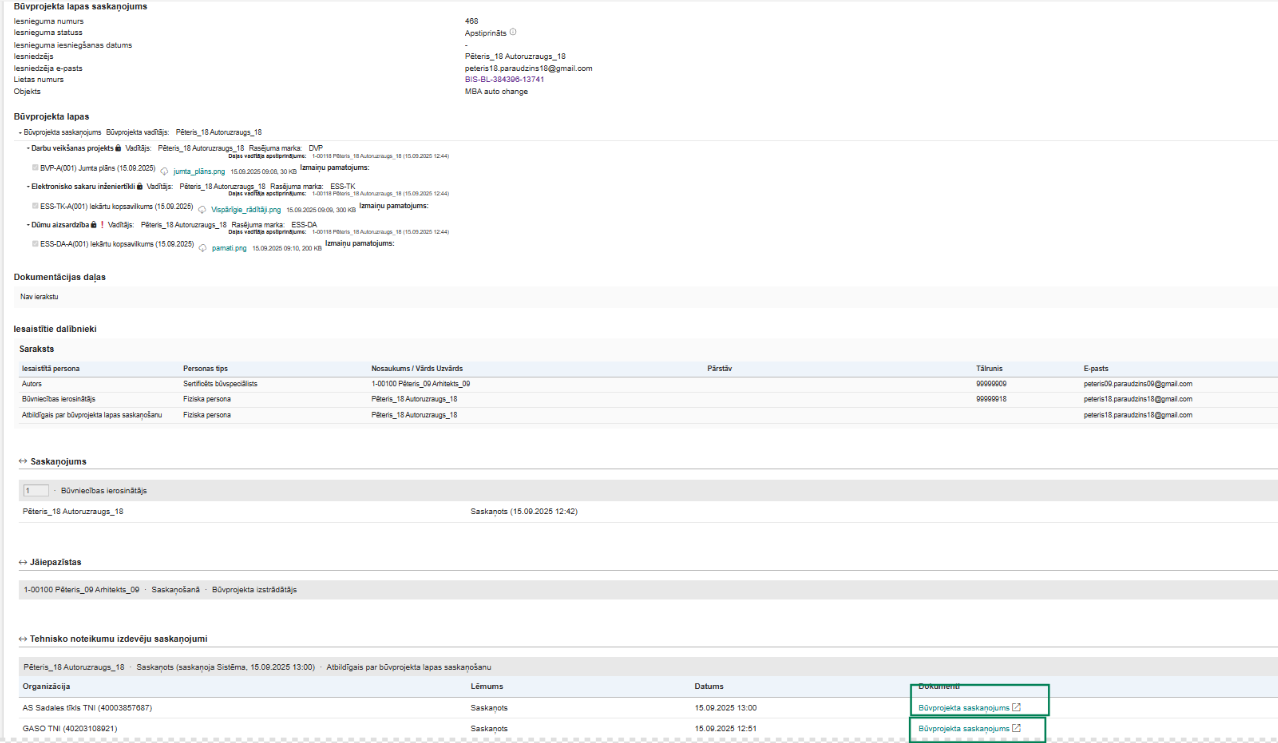Click the download icon before pamati.png
The height and width of the screenshot is (743, 1278).
(202, 248)
